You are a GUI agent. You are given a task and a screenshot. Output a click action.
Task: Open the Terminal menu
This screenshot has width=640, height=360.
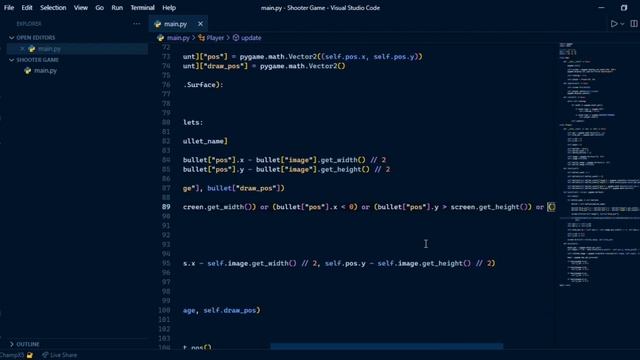click(x=142, y=8)
